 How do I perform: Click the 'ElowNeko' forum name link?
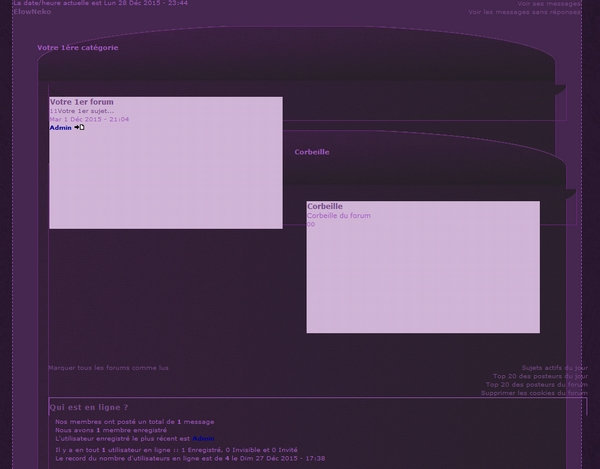(x=32, y=12)
